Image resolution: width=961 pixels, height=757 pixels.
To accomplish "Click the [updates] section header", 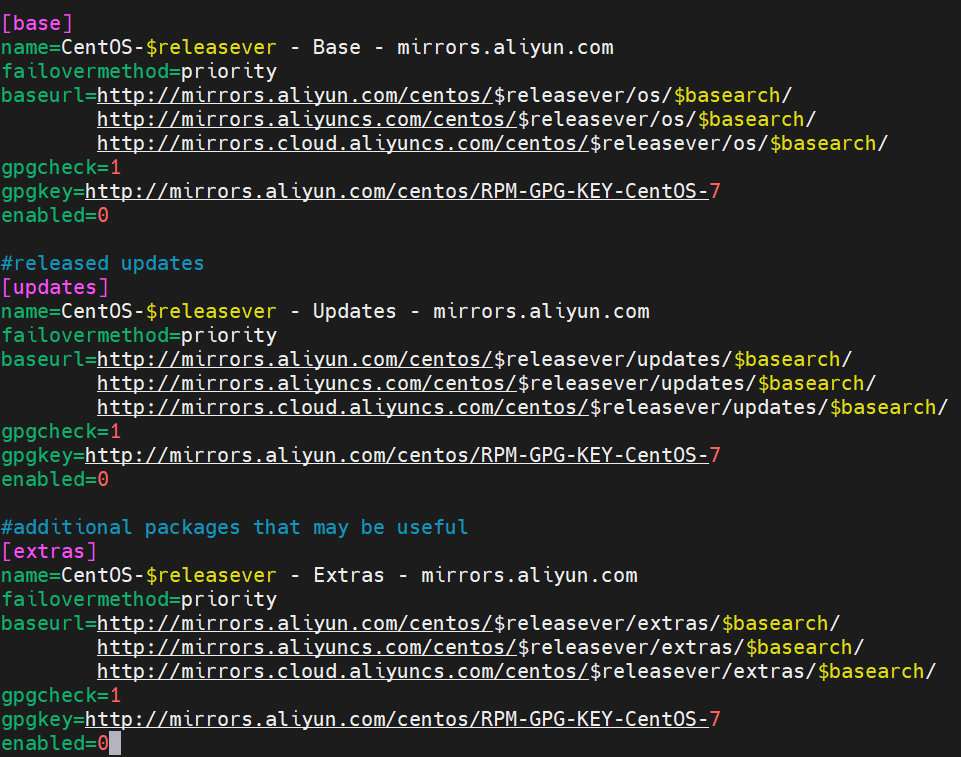I will [x=55, y=287].
